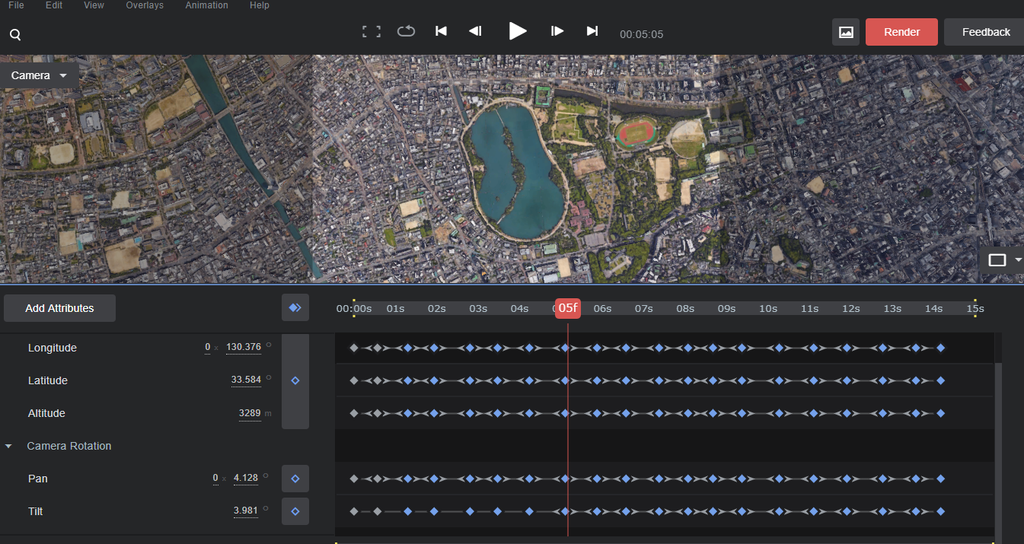The height and width of the screenshot is (544, 1024).
Task: Add keyframe for Pan attribute
Action: (295, 479)
